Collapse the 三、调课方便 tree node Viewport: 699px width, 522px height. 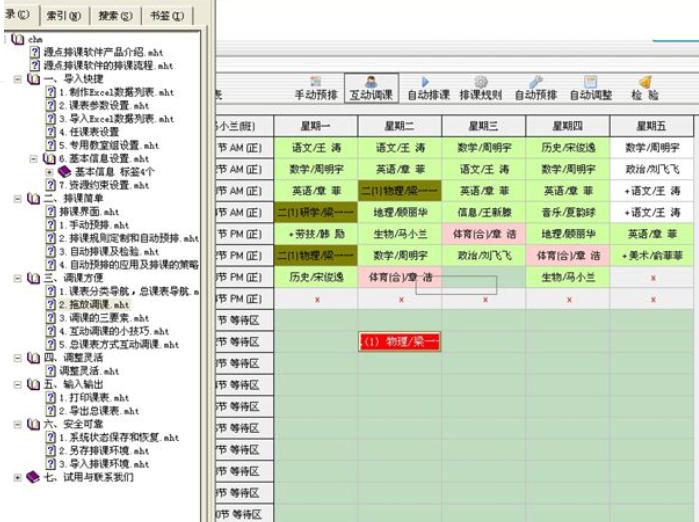[x=17, y=279]
